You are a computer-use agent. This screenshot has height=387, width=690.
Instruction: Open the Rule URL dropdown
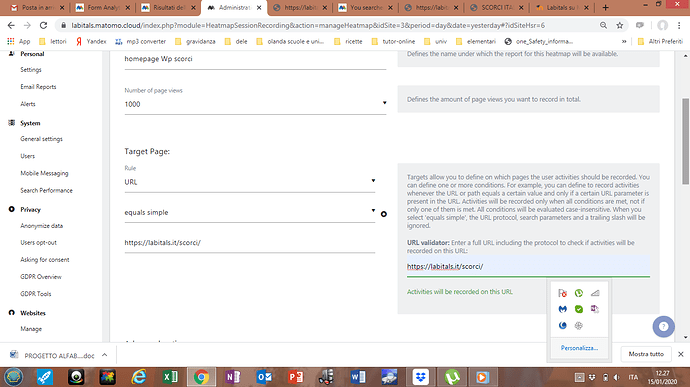coord(250,182)
